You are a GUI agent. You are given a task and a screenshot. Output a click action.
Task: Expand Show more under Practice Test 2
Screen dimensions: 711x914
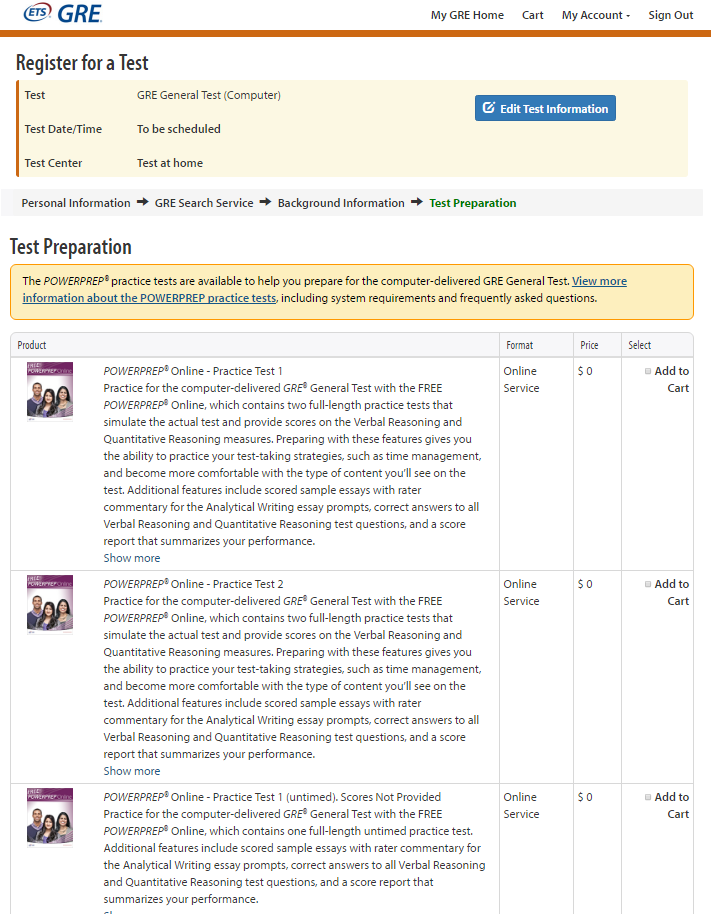(x=131, y=771)
